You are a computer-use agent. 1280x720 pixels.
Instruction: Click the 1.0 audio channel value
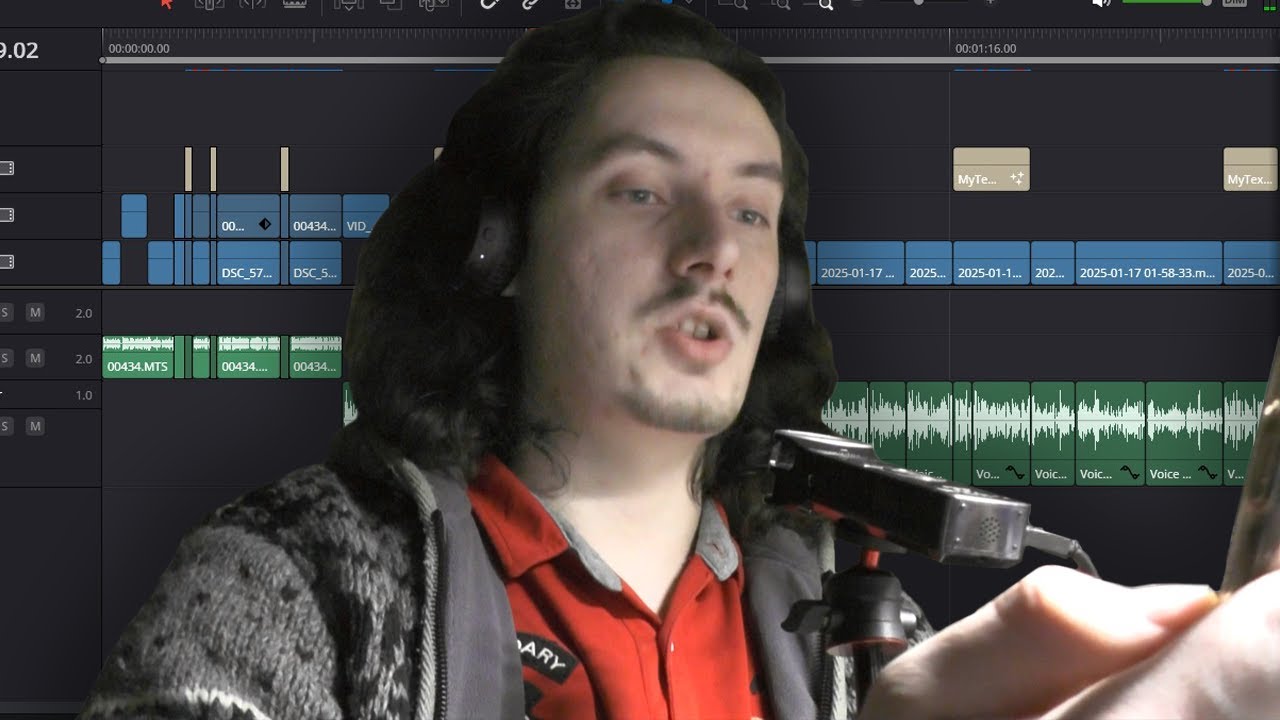click(x=84, y=395)
